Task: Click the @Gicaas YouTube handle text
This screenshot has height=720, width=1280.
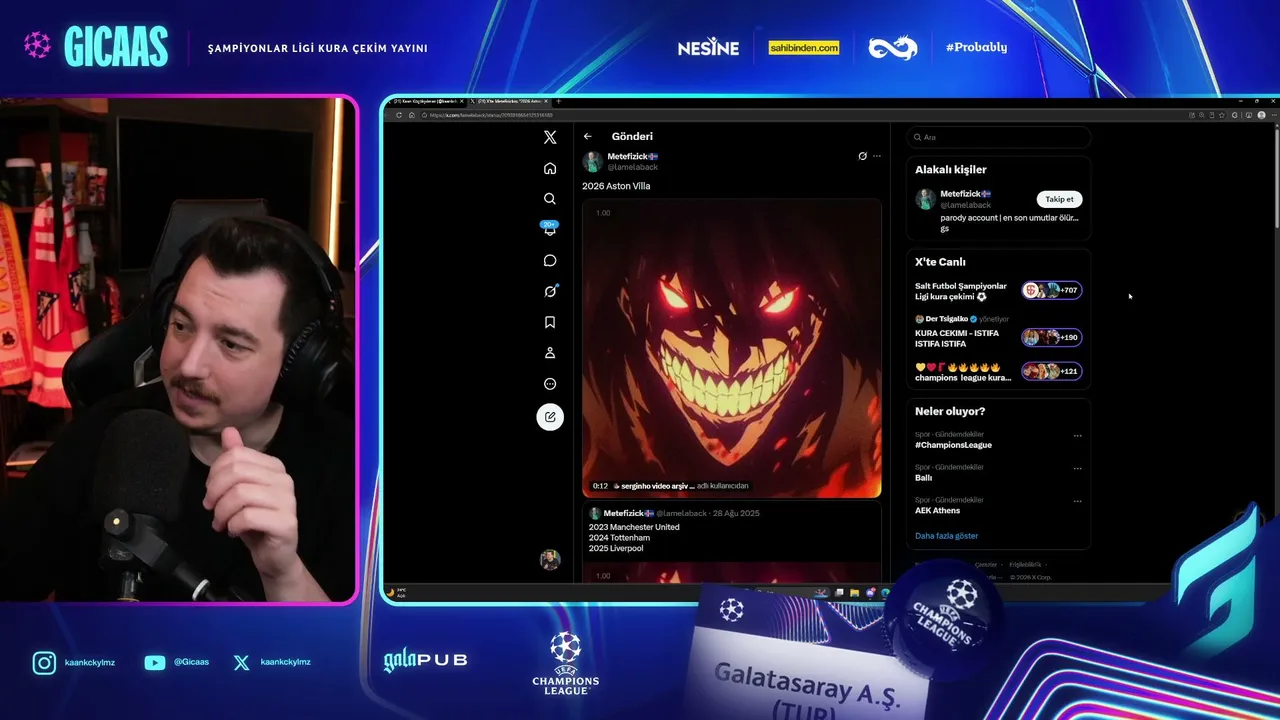Action: (x=191, y=662)
